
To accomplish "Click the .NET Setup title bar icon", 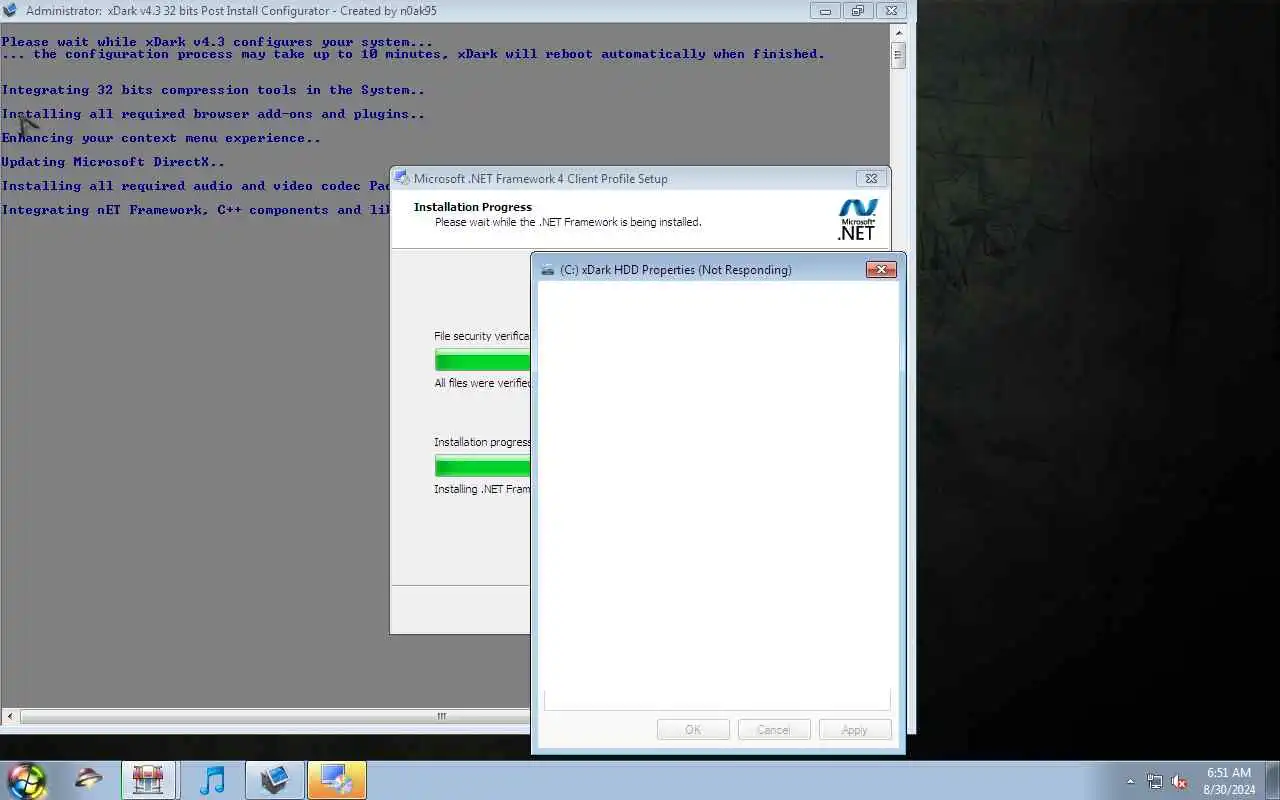I will tap(402, 178).
